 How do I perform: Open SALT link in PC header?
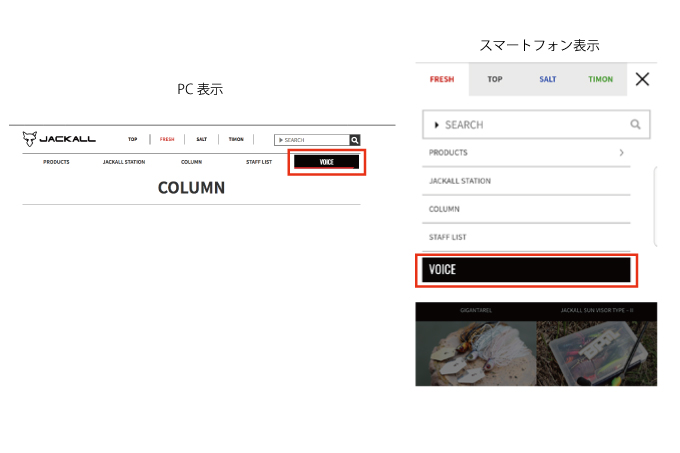[x=201, y=140]
